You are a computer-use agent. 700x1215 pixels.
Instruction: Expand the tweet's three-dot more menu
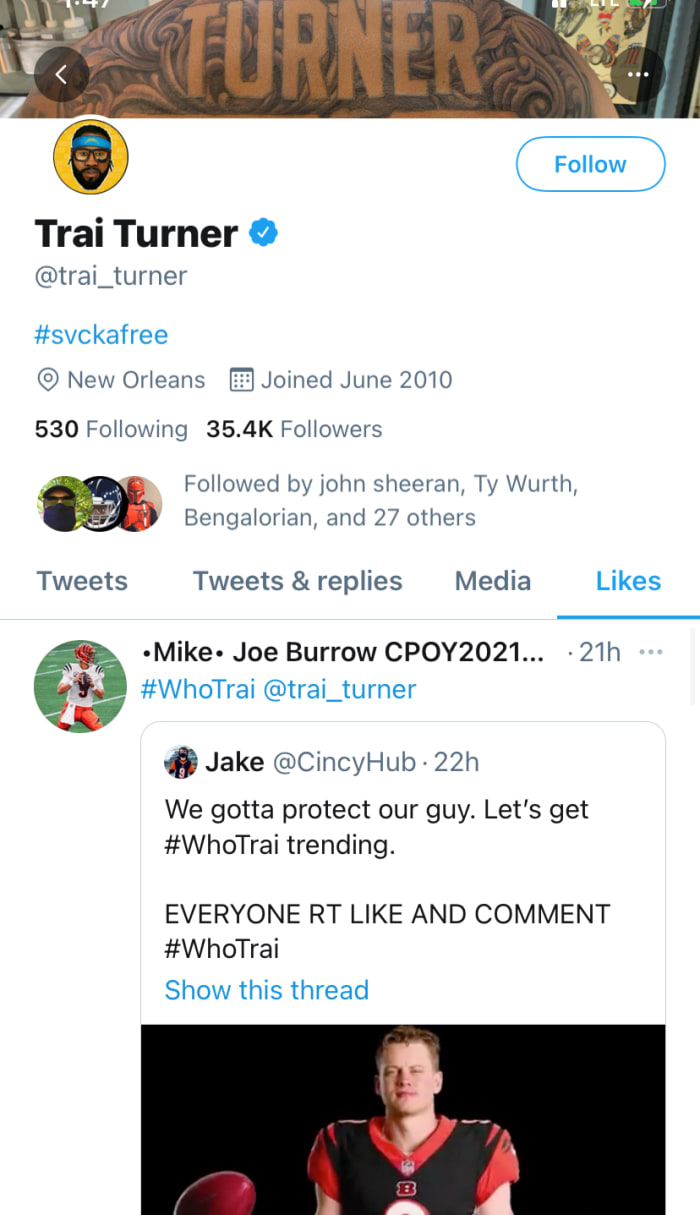650,652
